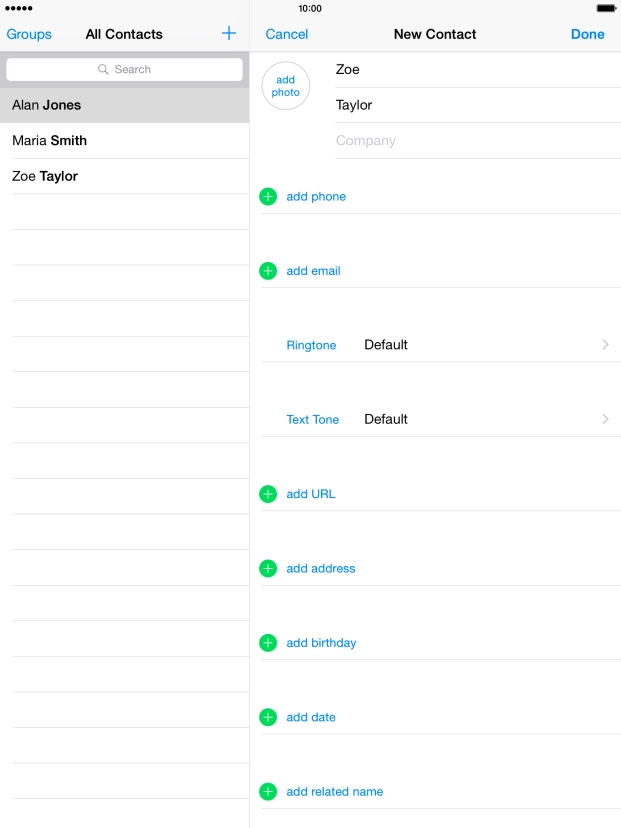This screenshot has height=828, width=621.
Task: Tap Done to save contact
Action: click(587, 34)
